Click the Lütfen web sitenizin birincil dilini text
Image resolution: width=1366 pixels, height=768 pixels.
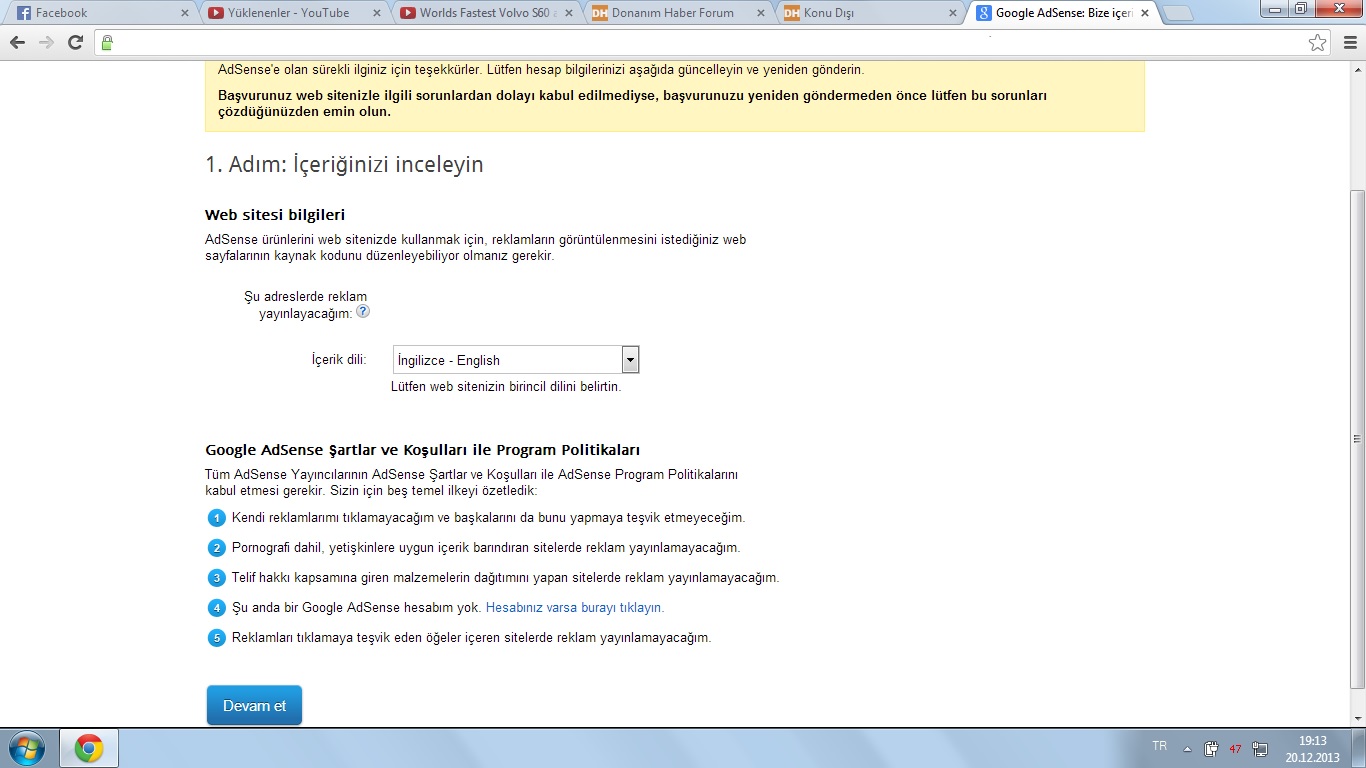tap(506, 386)
